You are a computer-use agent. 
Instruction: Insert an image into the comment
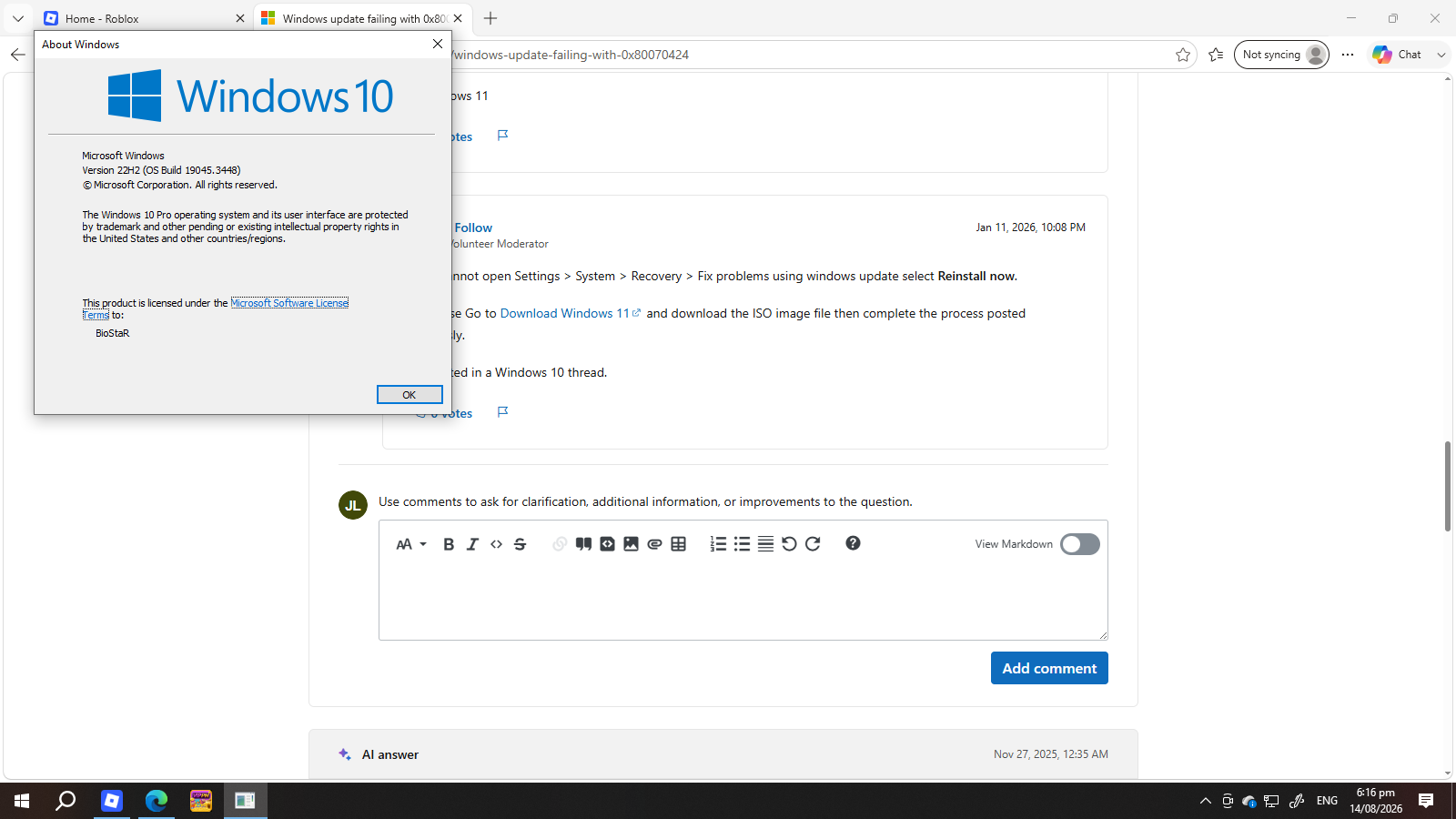(631, 544)
